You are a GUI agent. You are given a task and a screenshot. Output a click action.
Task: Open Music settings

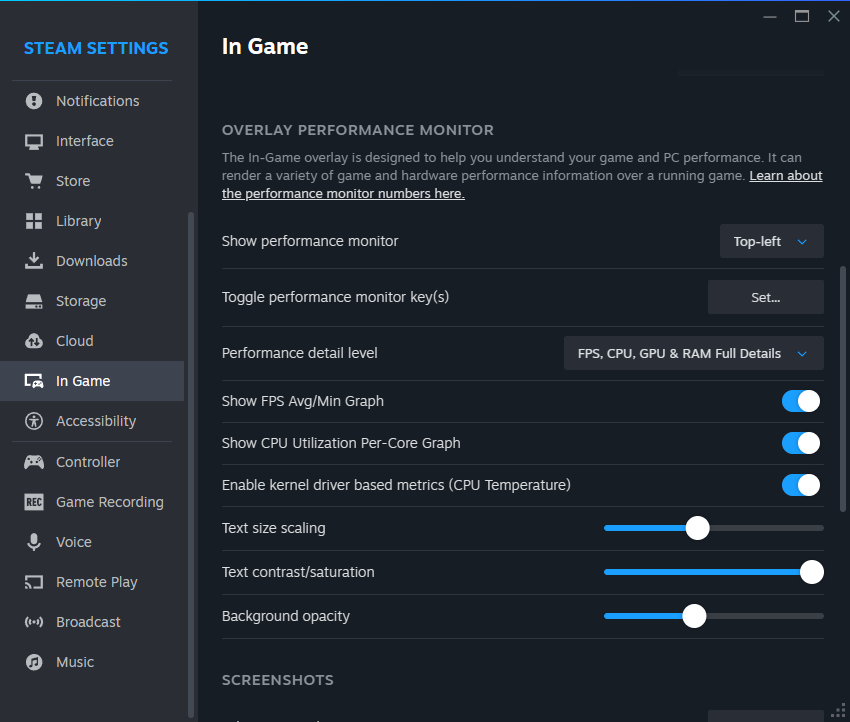[92, 662]
